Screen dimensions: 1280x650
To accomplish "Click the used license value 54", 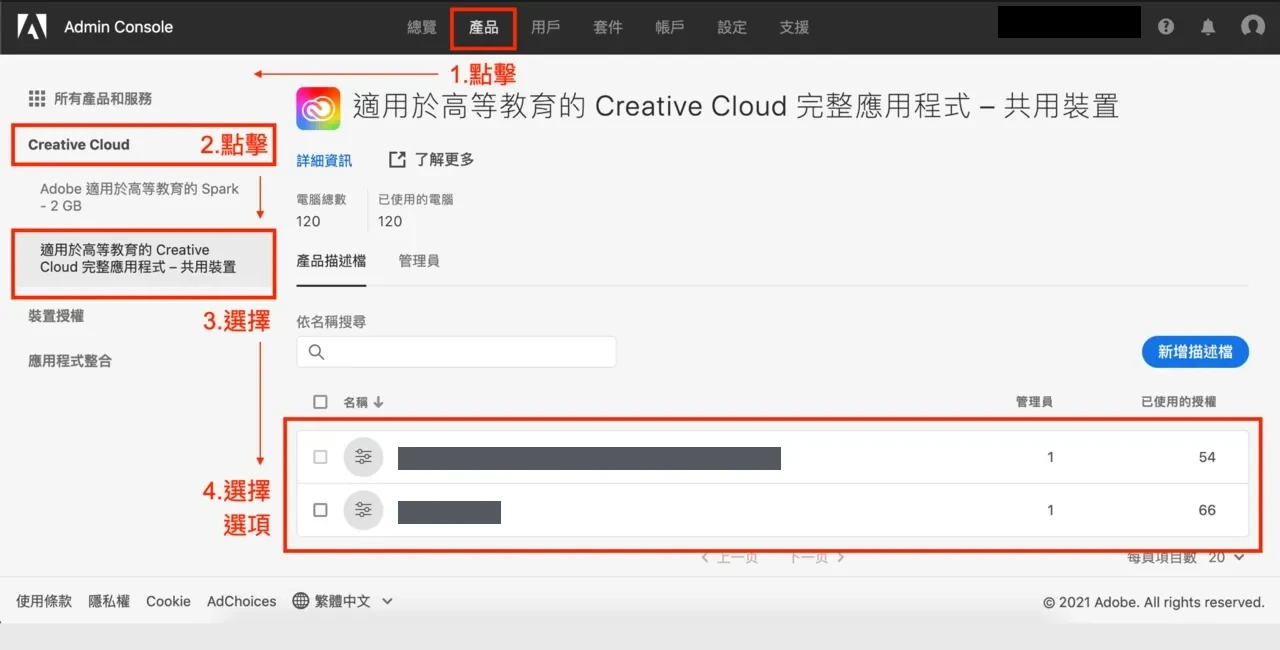I will (x=1207, y=457).
